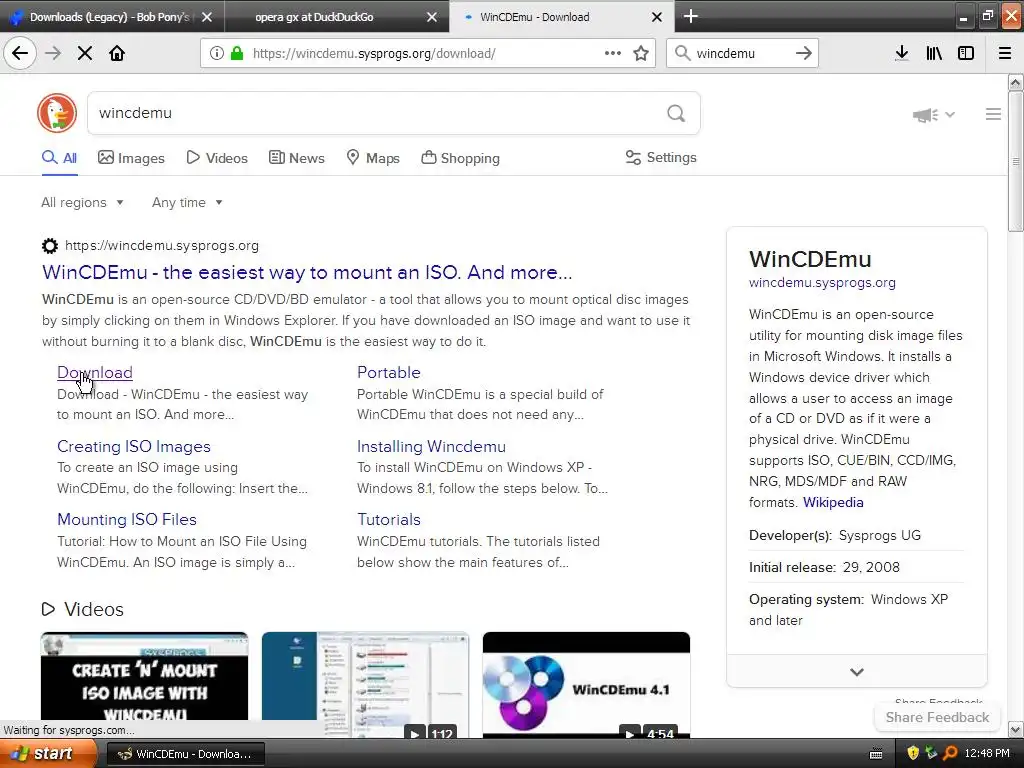Open the megaphone announcements dropdown
This screenshot has height=768, width=1024.
pyautogui.click(x=934, y=115)
